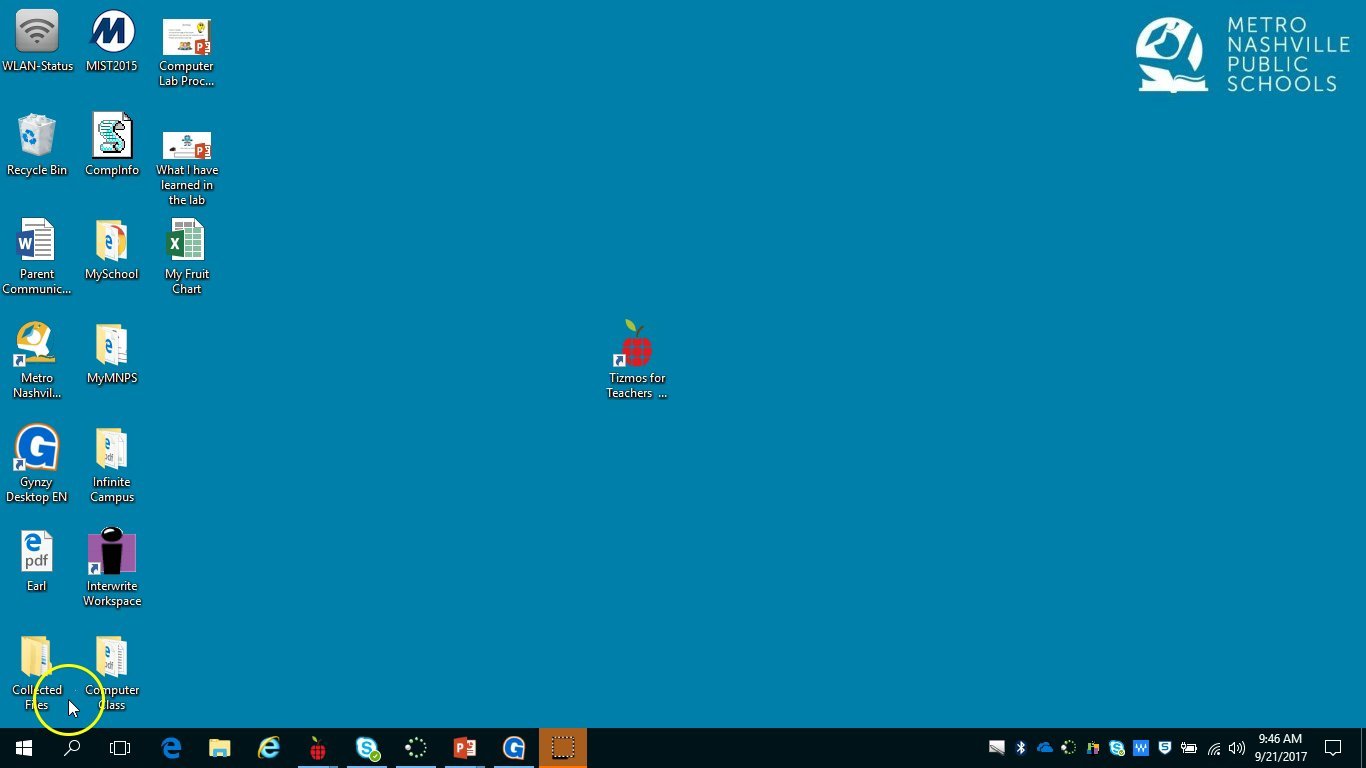Launch Microsoft Edge from the taskbar
This screenshot has width=1366, height=768.
coord(172,748)
